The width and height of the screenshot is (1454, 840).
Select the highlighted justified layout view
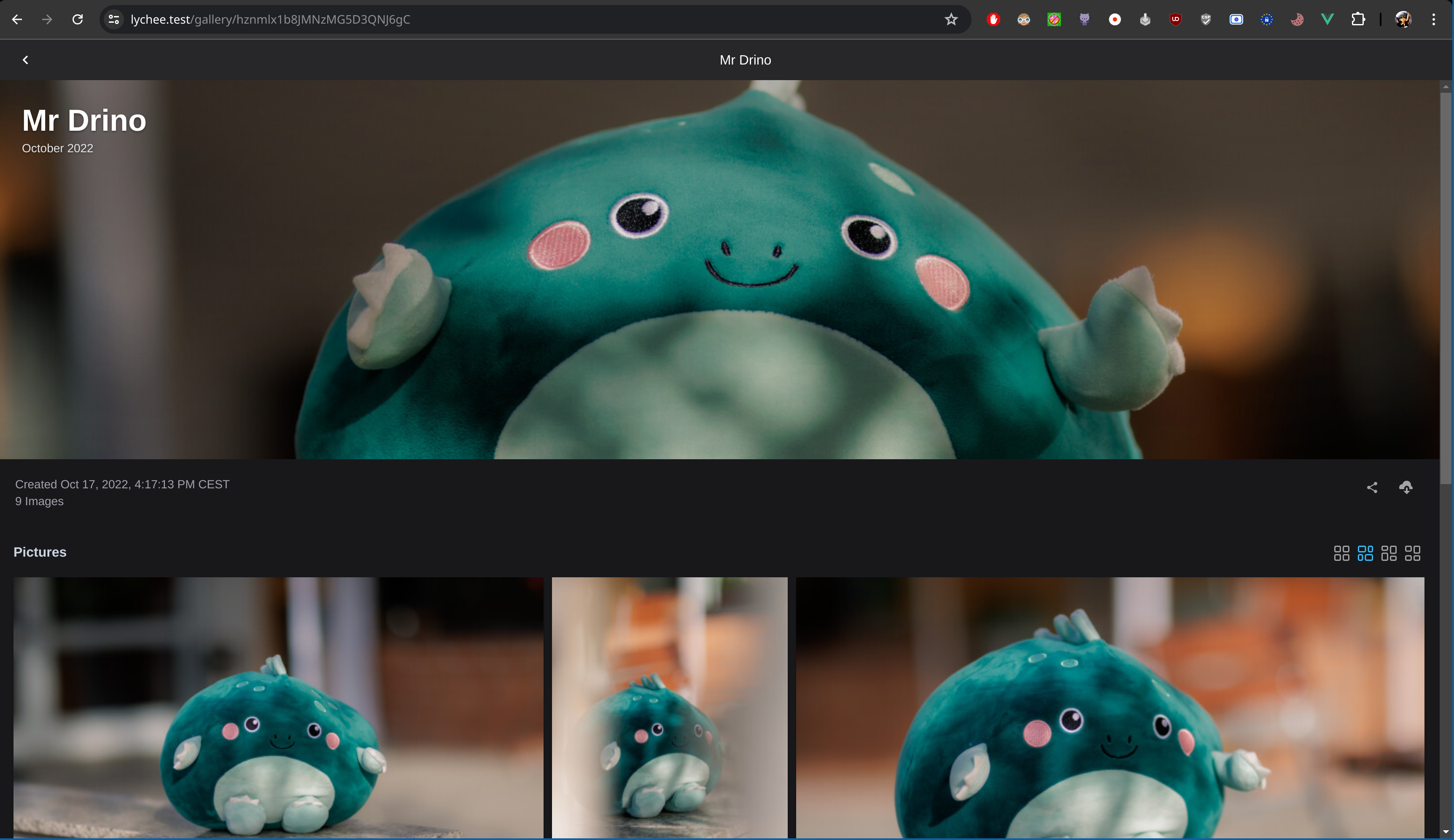point(1365,553)
